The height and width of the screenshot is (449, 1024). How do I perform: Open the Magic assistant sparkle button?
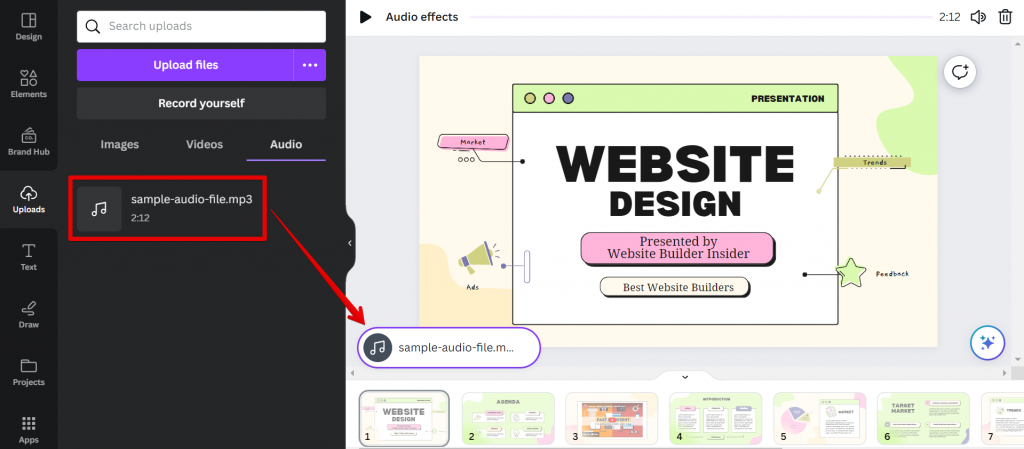[987, 343]
